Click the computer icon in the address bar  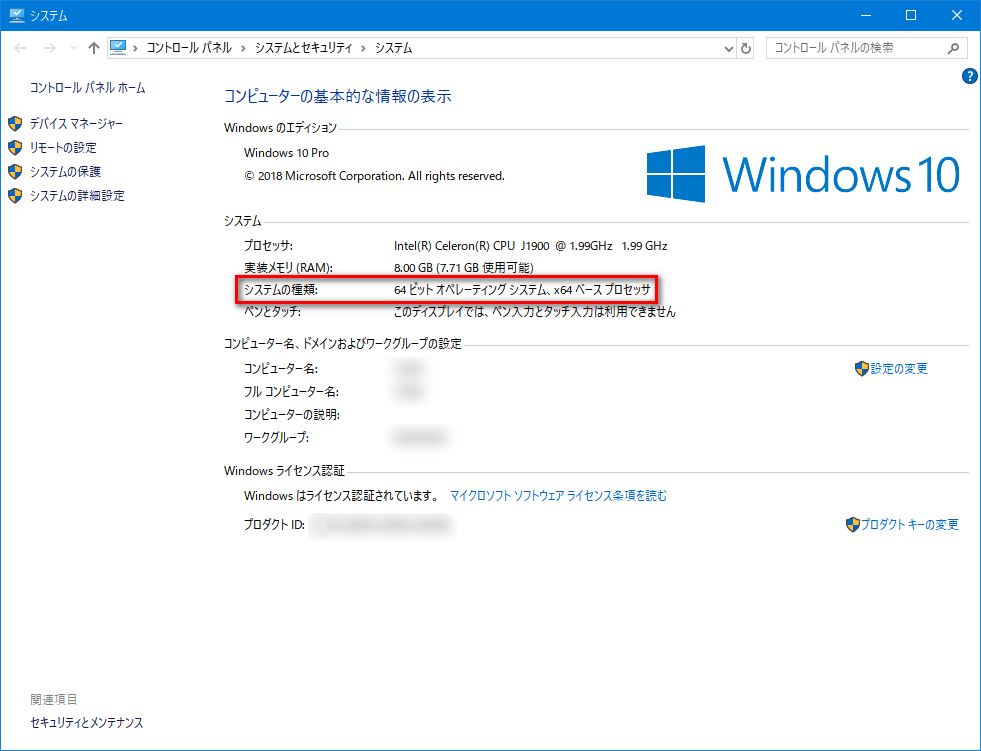pos(119,48)
